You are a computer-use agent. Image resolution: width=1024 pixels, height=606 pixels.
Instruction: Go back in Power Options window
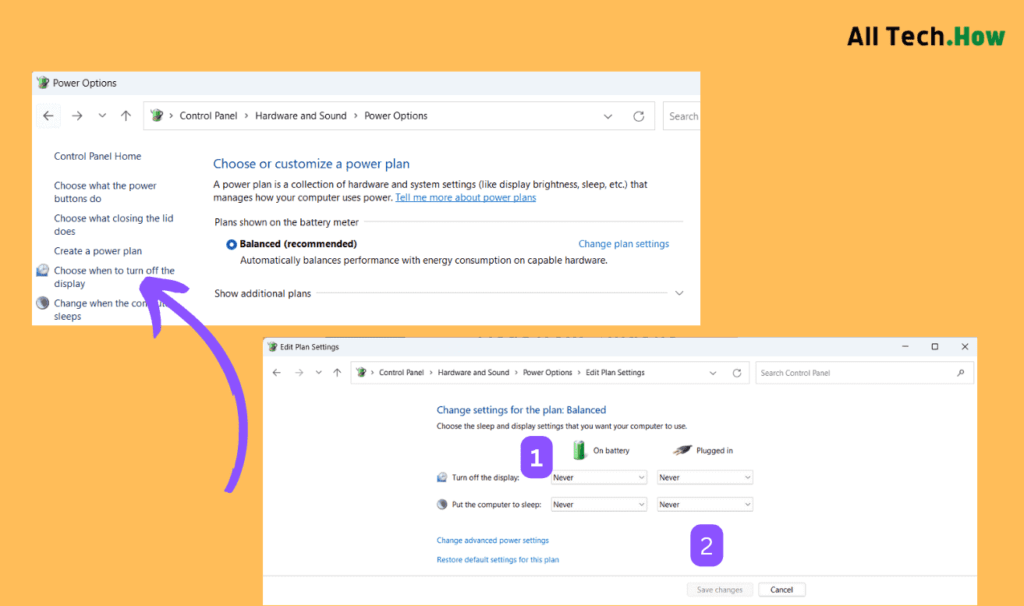[48, 116]
